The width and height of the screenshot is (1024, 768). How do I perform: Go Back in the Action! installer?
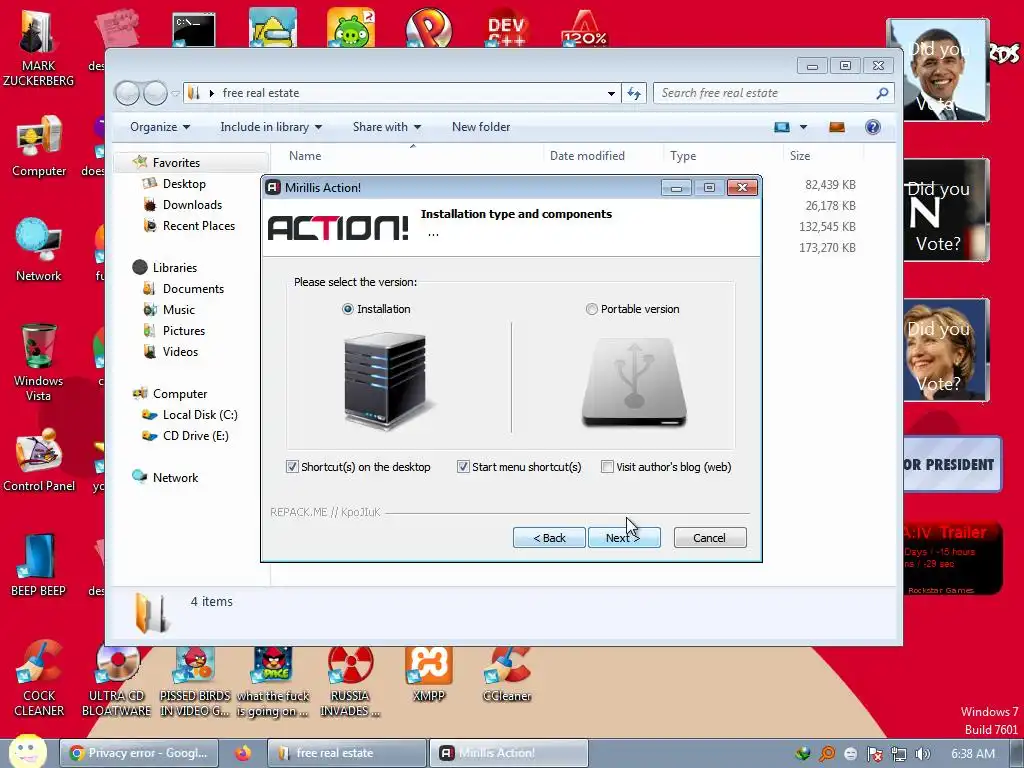(x=549, y=537)
